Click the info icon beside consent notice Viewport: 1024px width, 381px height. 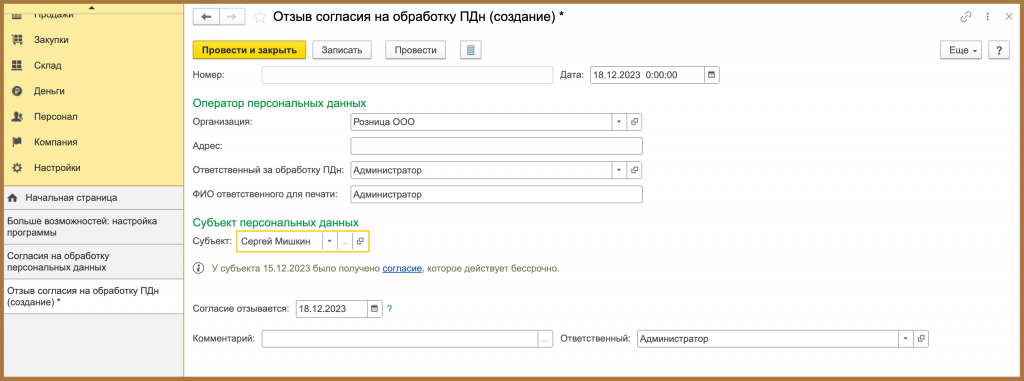click(199, 268)
